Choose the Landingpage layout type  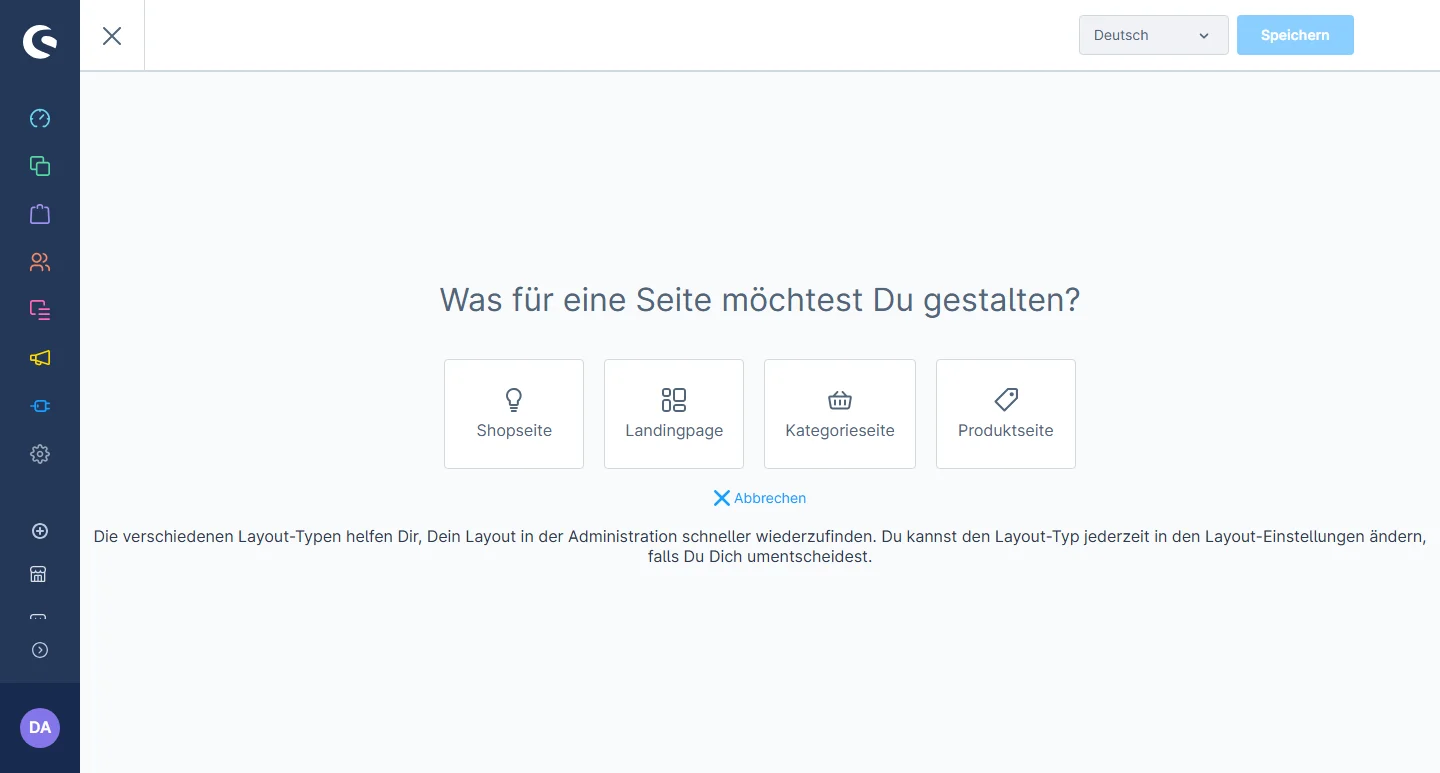click(674, 414)
